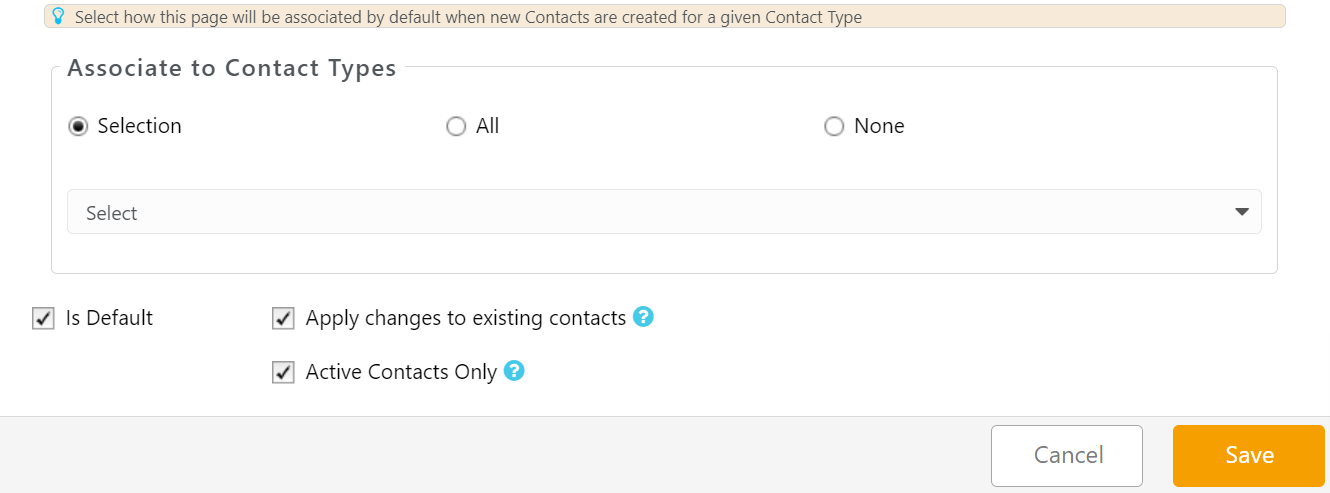Save the contact type association
Image resolution: width=1330 pixels, height=493 pixels.
pos(1248,455)
